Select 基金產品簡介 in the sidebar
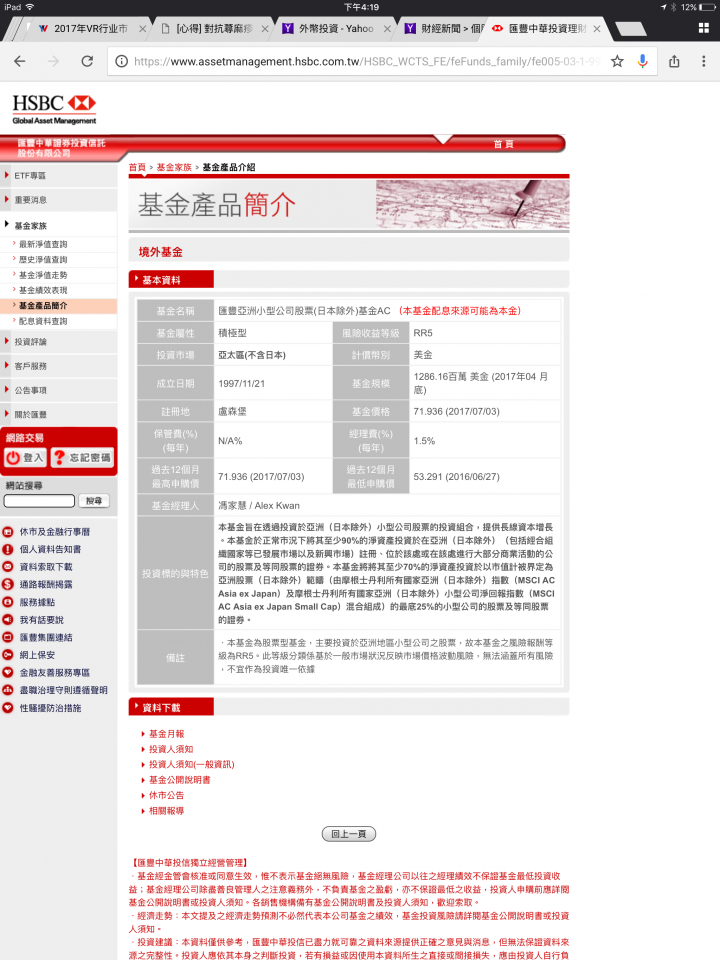Image resolution: width=720 pixels, height=960 pixels. pyautogui.click(x=43, y=306)
